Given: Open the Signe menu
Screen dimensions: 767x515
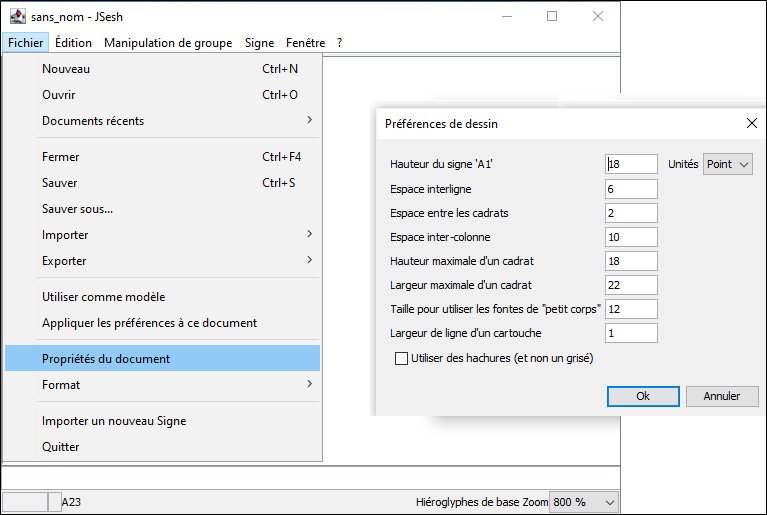Looking at the screenshot, I should (259, 43).
